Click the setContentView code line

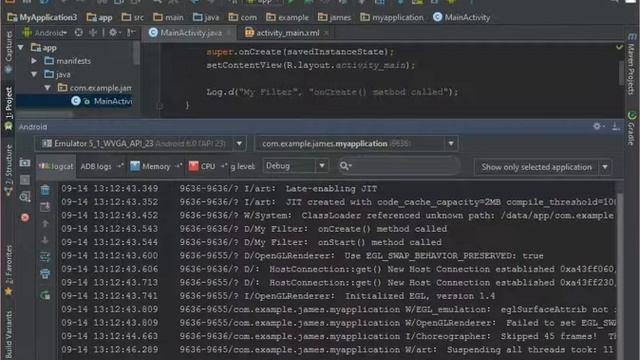[x=310, y=65]
